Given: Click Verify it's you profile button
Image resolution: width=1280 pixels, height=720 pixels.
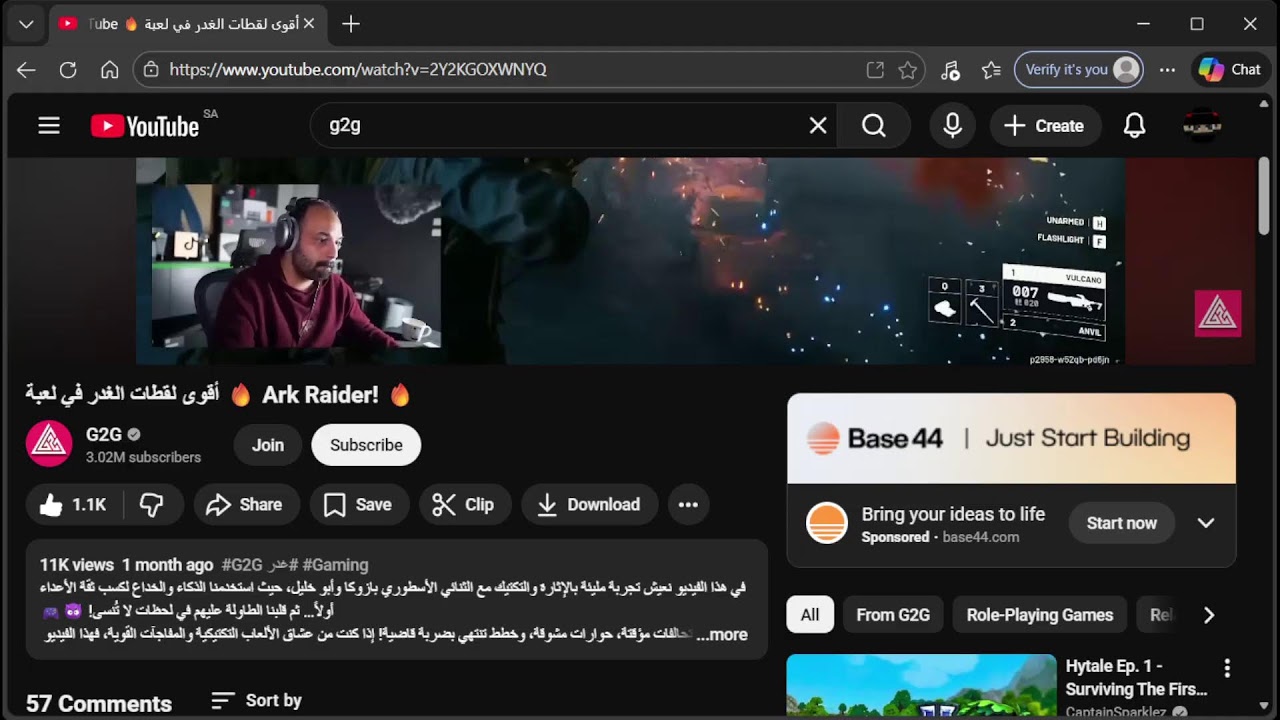Looking at the screenshot, I should coord(1079,70).
